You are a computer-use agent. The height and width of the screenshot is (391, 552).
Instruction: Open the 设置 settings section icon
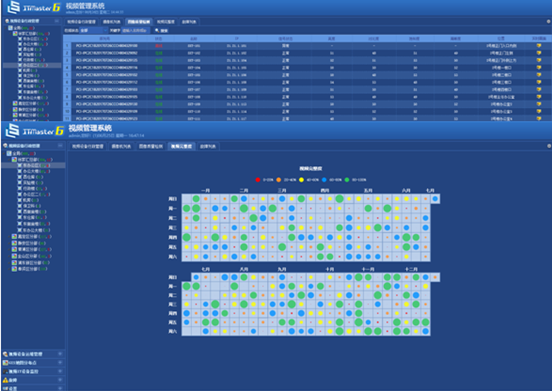click(5, 388)
